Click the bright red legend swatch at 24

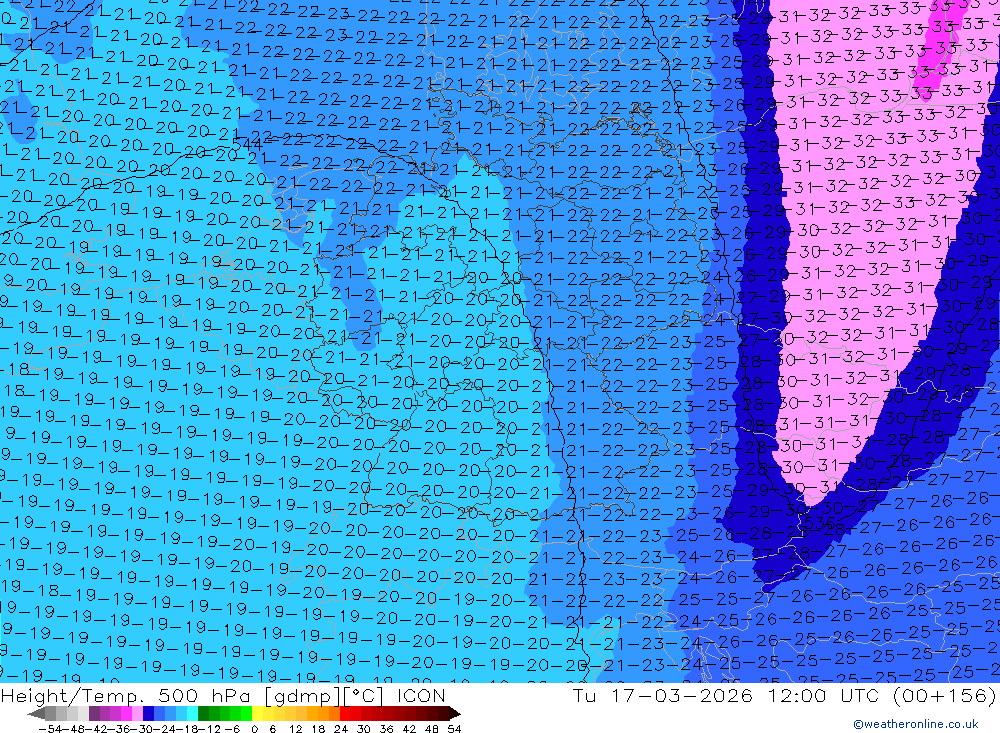coord(345,713)
